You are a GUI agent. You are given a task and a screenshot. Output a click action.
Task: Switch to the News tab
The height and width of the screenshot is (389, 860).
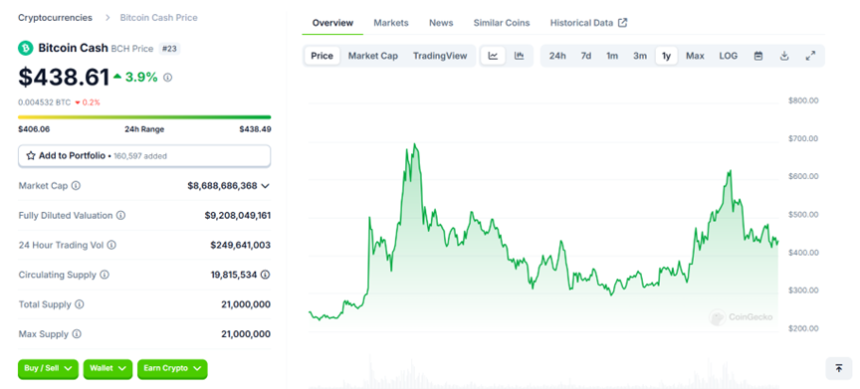441,23
